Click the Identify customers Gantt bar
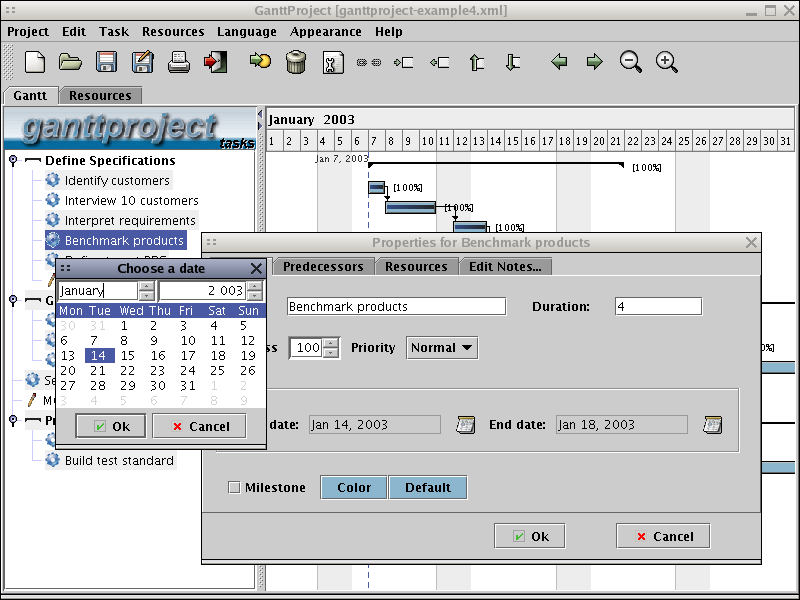The width and height of the screenshot is (800, 600). point(377,188)
